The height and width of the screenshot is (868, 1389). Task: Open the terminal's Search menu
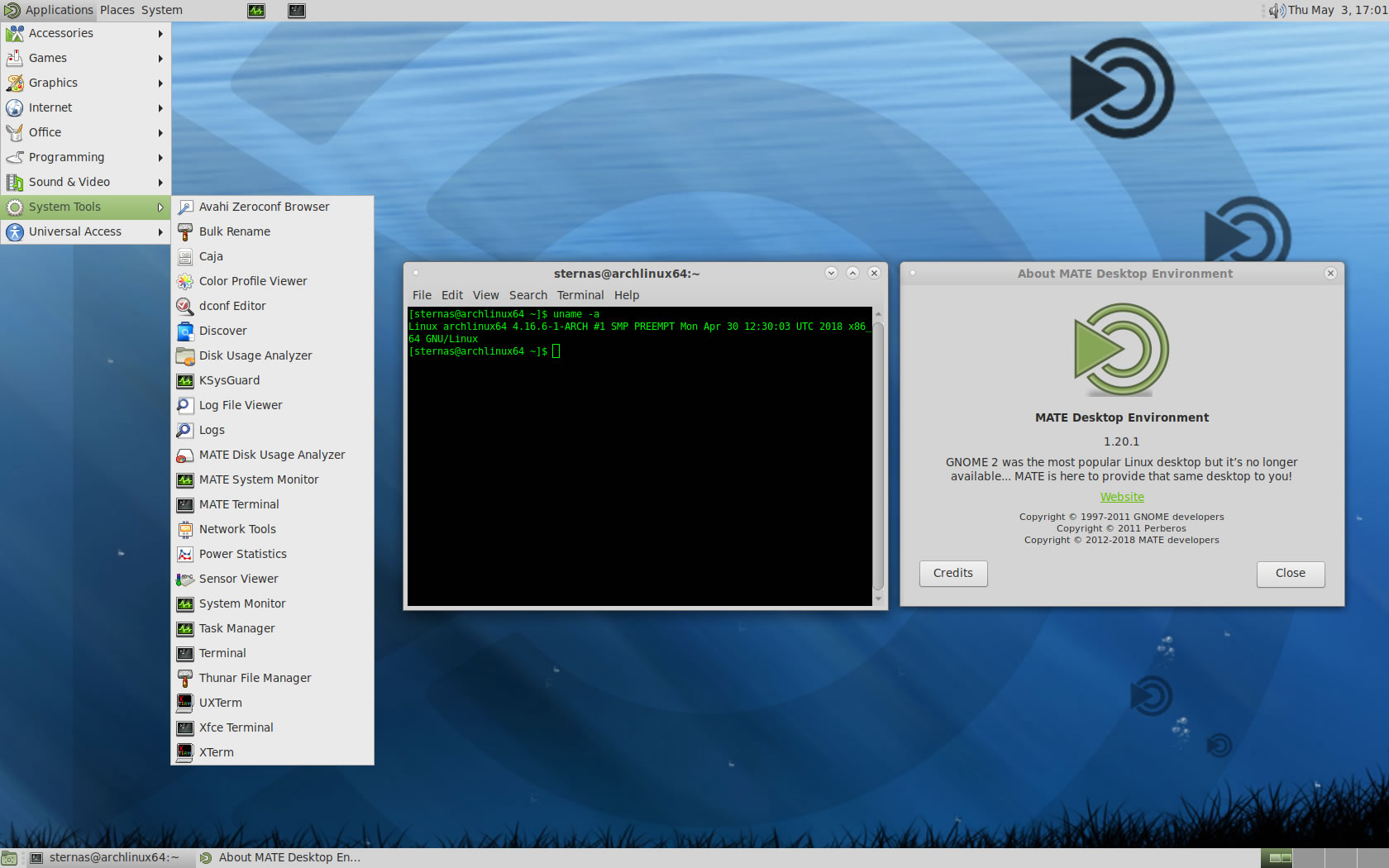(x=528, y=295)
